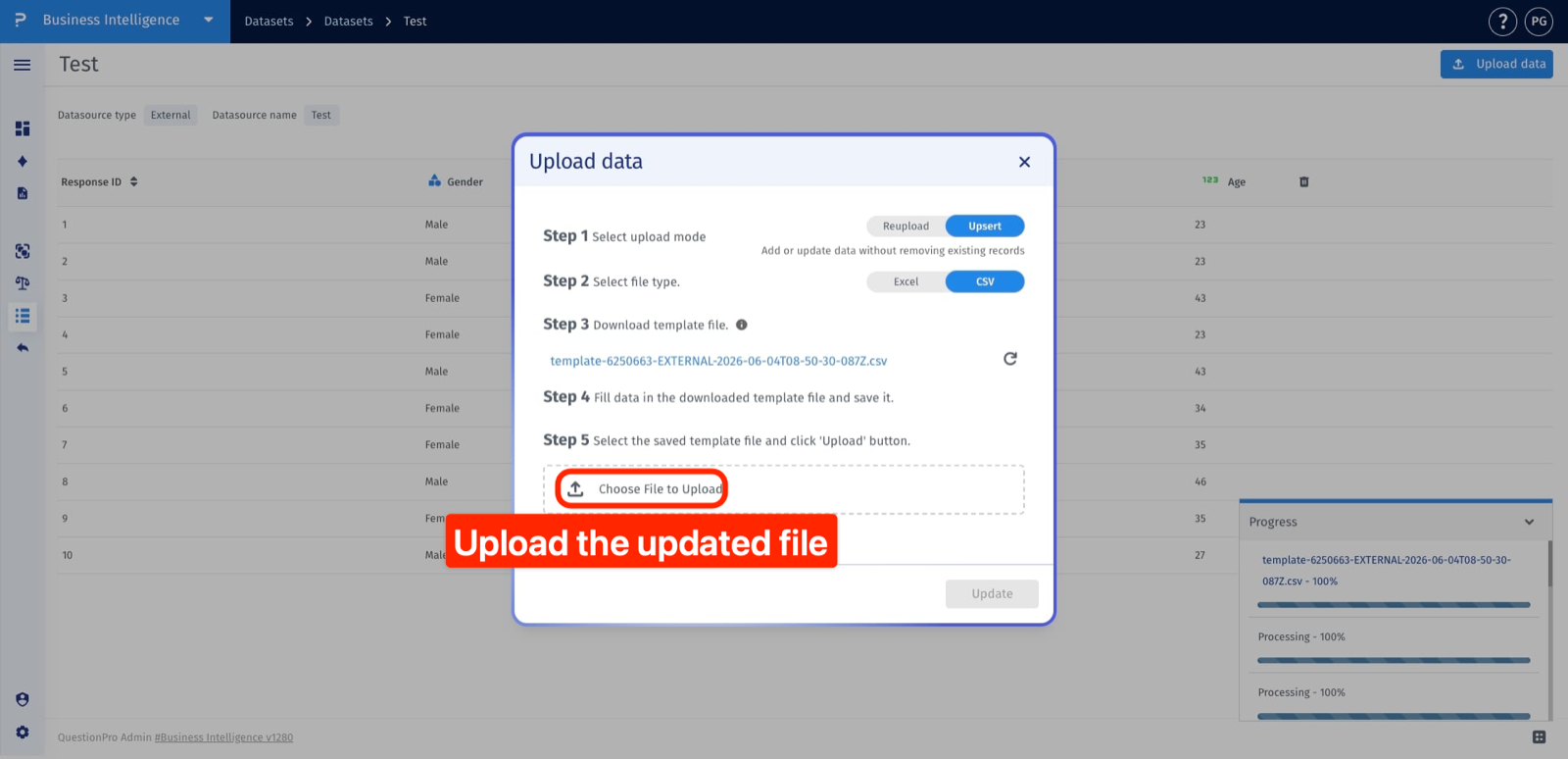
Task: Click the sparkle diamond icon in sidebar
Action: [22, 161]
